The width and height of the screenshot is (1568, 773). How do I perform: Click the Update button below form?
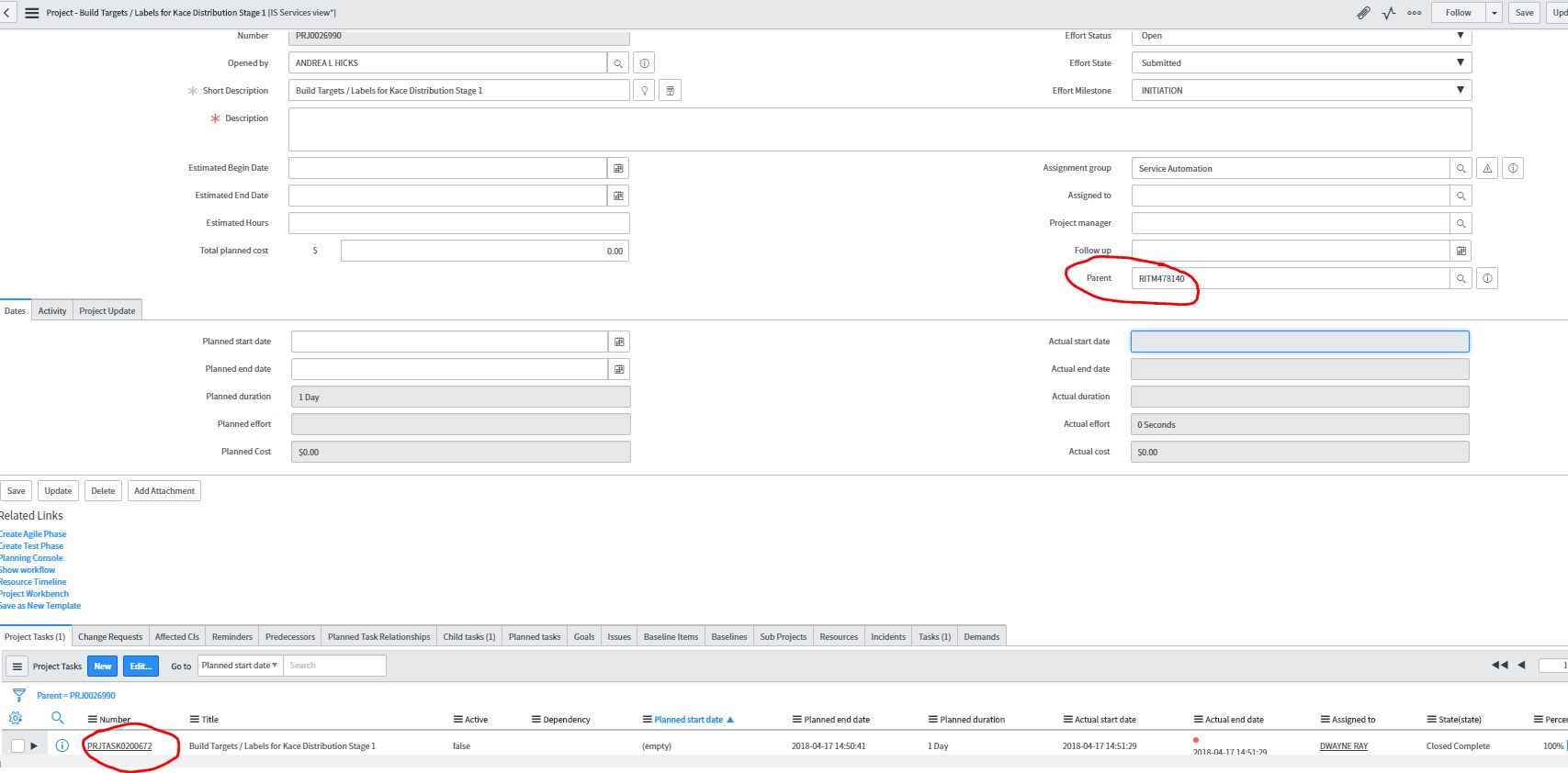[58, 491]
